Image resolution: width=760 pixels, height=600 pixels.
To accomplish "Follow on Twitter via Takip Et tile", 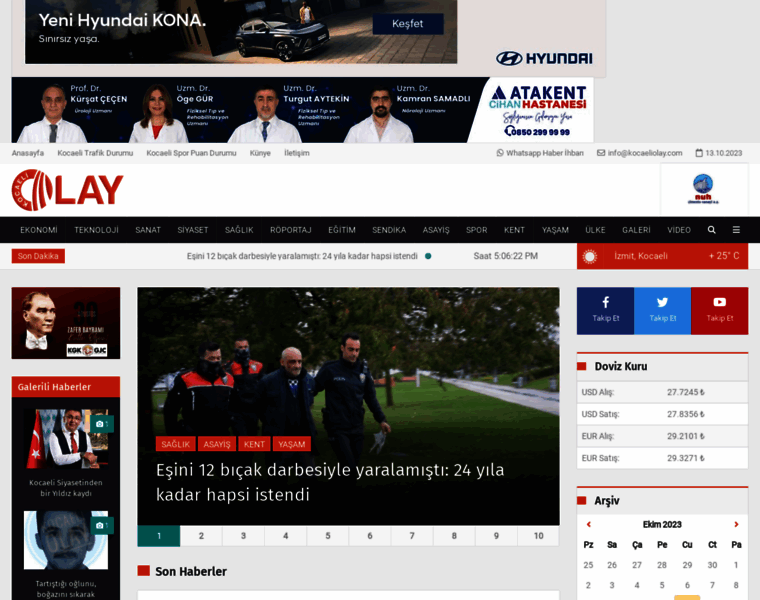I will coord(662,311).
